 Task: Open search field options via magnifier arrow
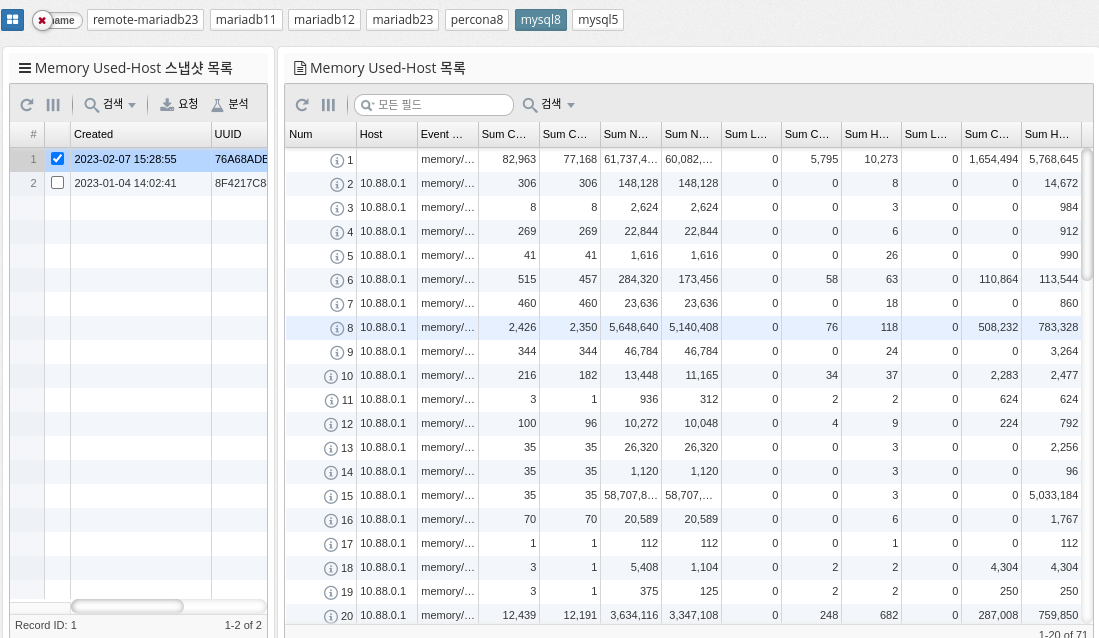pyautogui.click(x=367, y=105)
